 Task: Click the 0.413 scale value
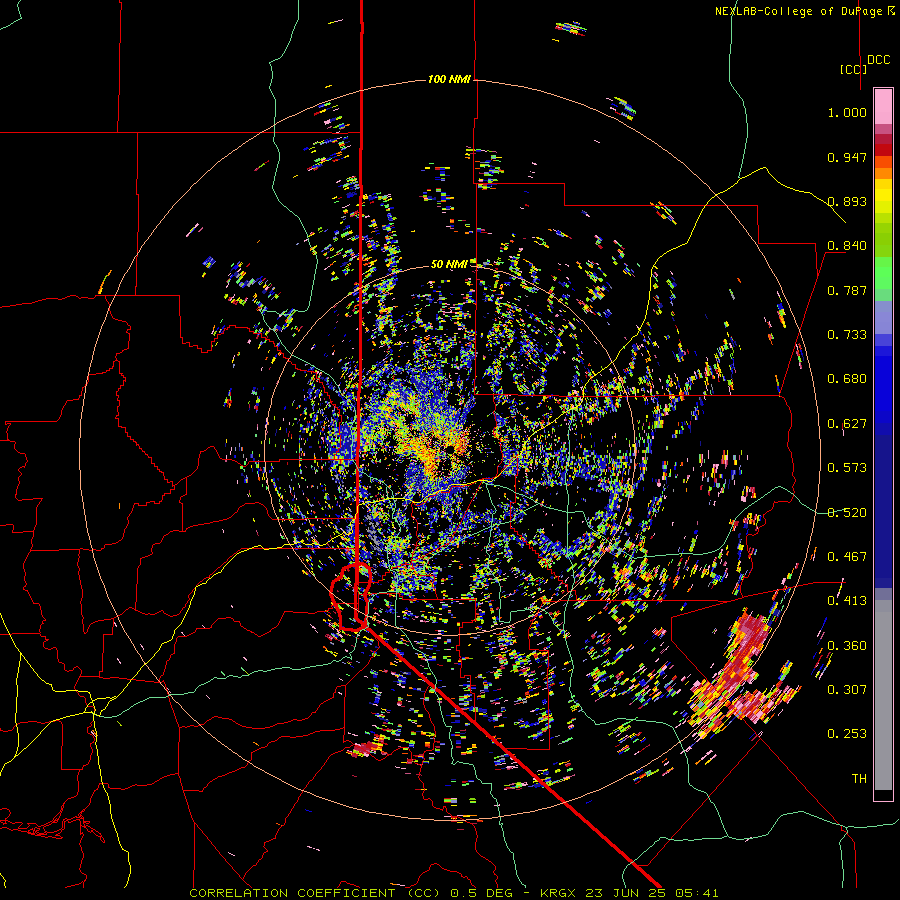[x=847, y=601]
